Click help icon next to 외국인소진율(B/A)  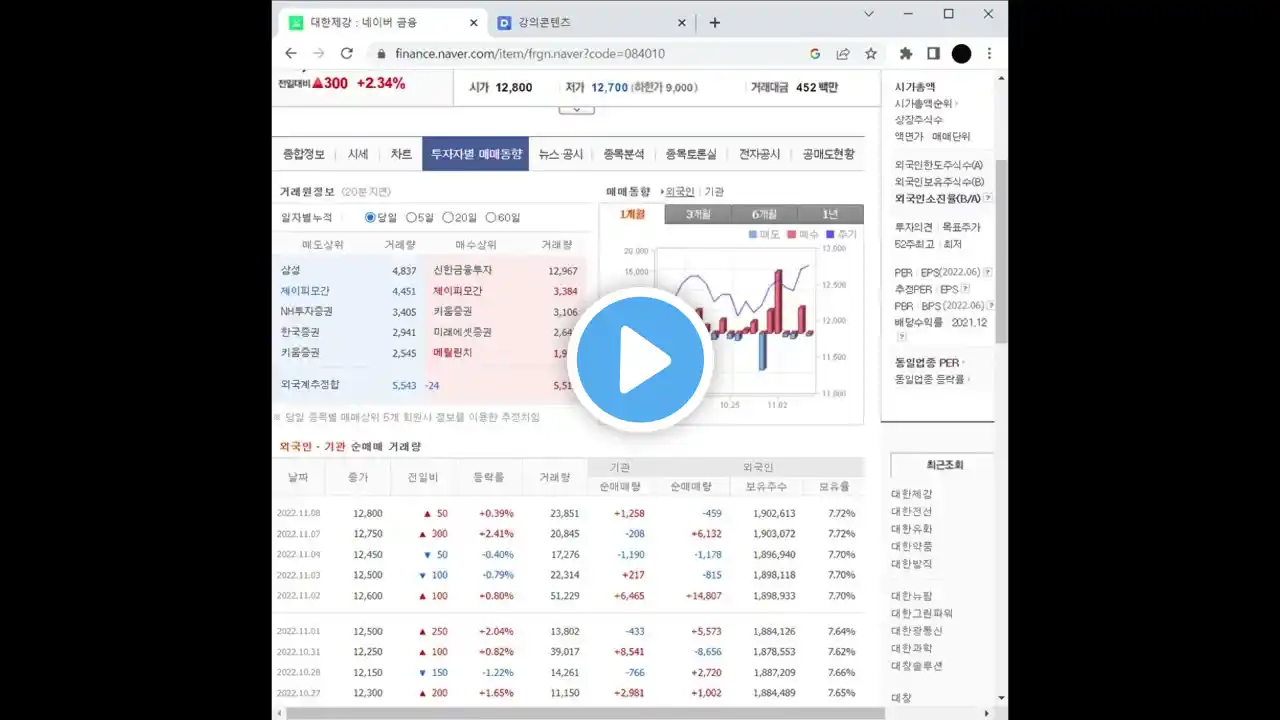coord(988,198)
